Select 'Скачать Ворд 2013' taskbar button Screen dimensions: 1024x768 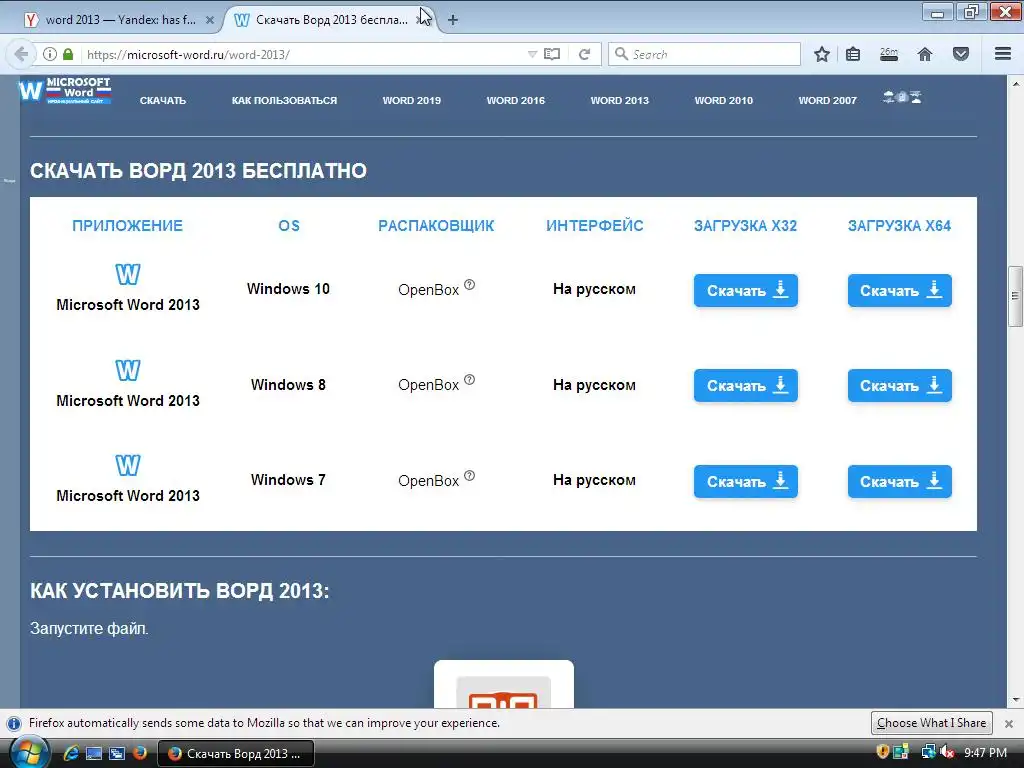tap(236, 754)
